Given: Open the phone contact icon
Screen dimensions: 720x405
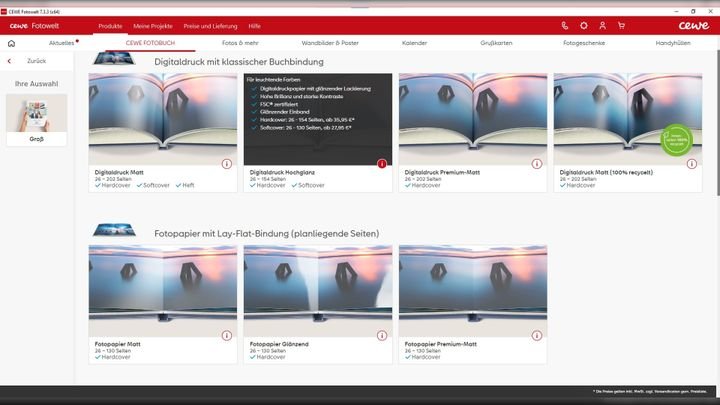Looking at the screenshot, I should (565, 26).
